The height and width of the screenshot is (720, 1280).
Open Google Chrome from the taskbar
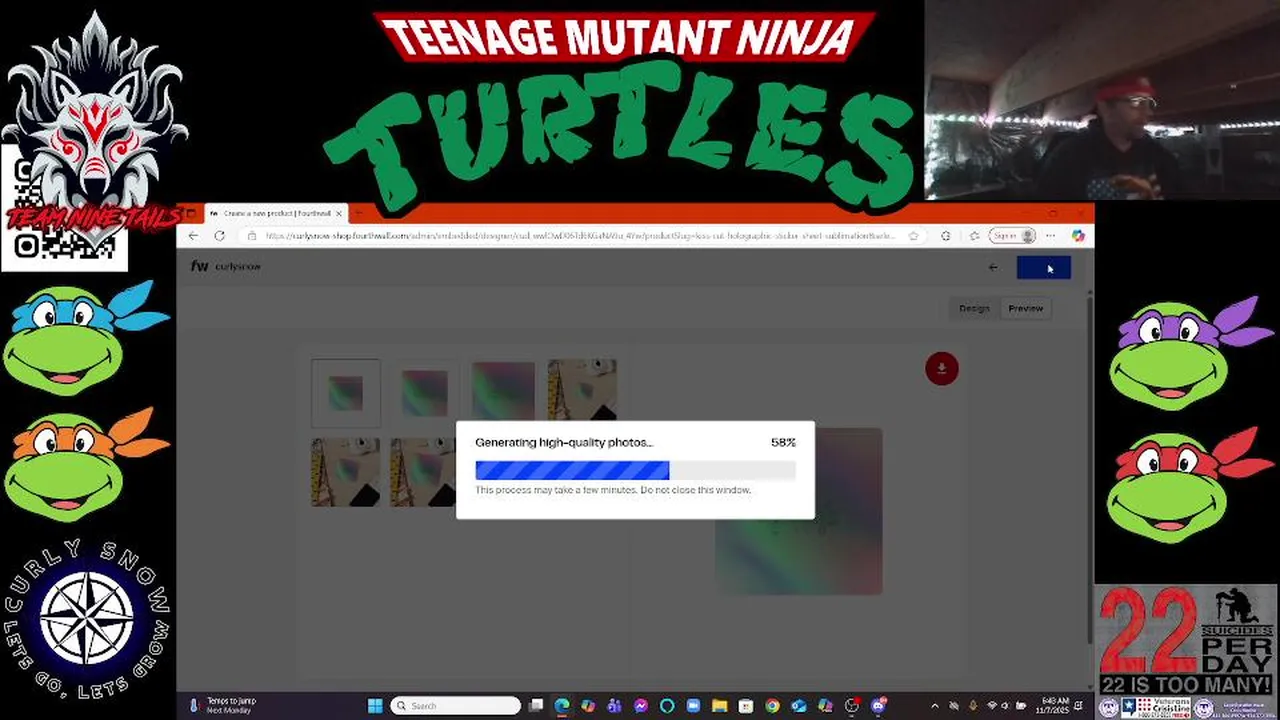772,706
